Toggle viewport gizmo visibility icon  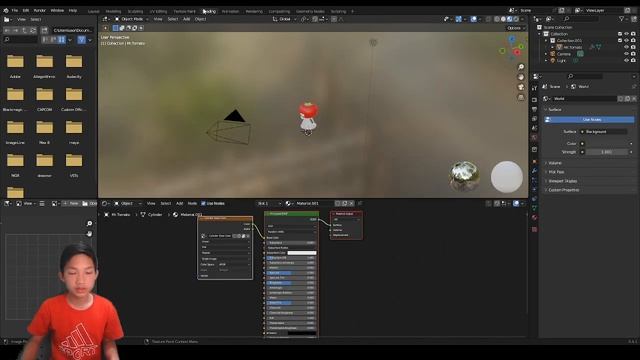(x=459, y=19)
